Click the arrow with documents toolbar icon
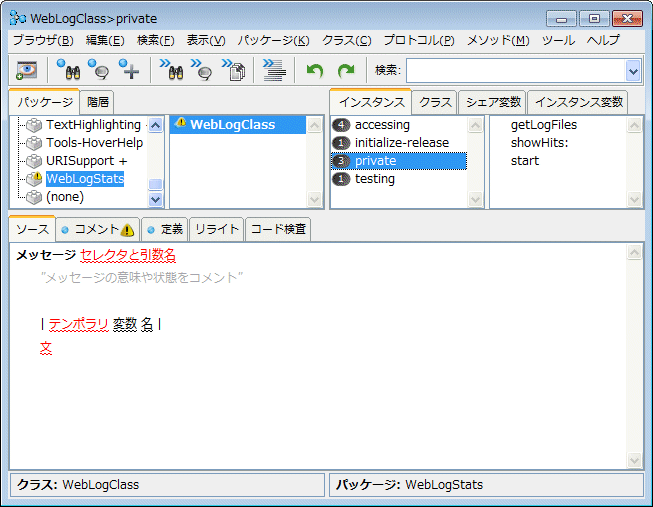Screen dimensions: 653x507 (x=233, y=69)
